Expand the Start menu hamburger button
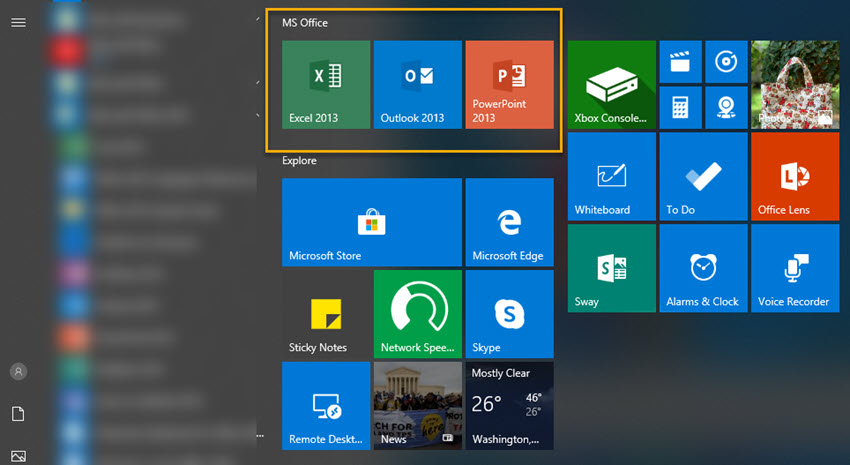This screenshot has height=465, width=850. [18, 22]
